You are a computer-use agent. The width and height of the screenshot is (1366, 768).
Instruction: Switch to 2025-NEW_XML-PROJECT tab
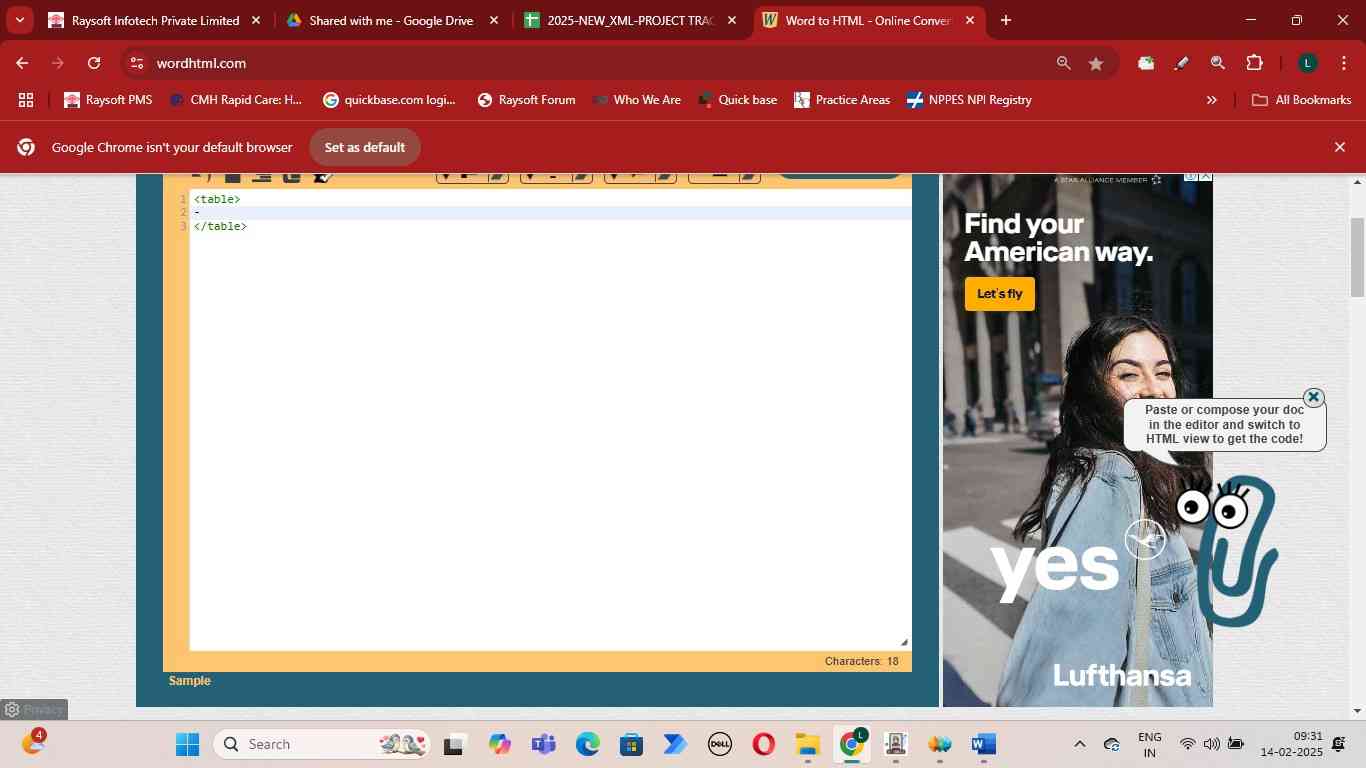coord(630,20)
